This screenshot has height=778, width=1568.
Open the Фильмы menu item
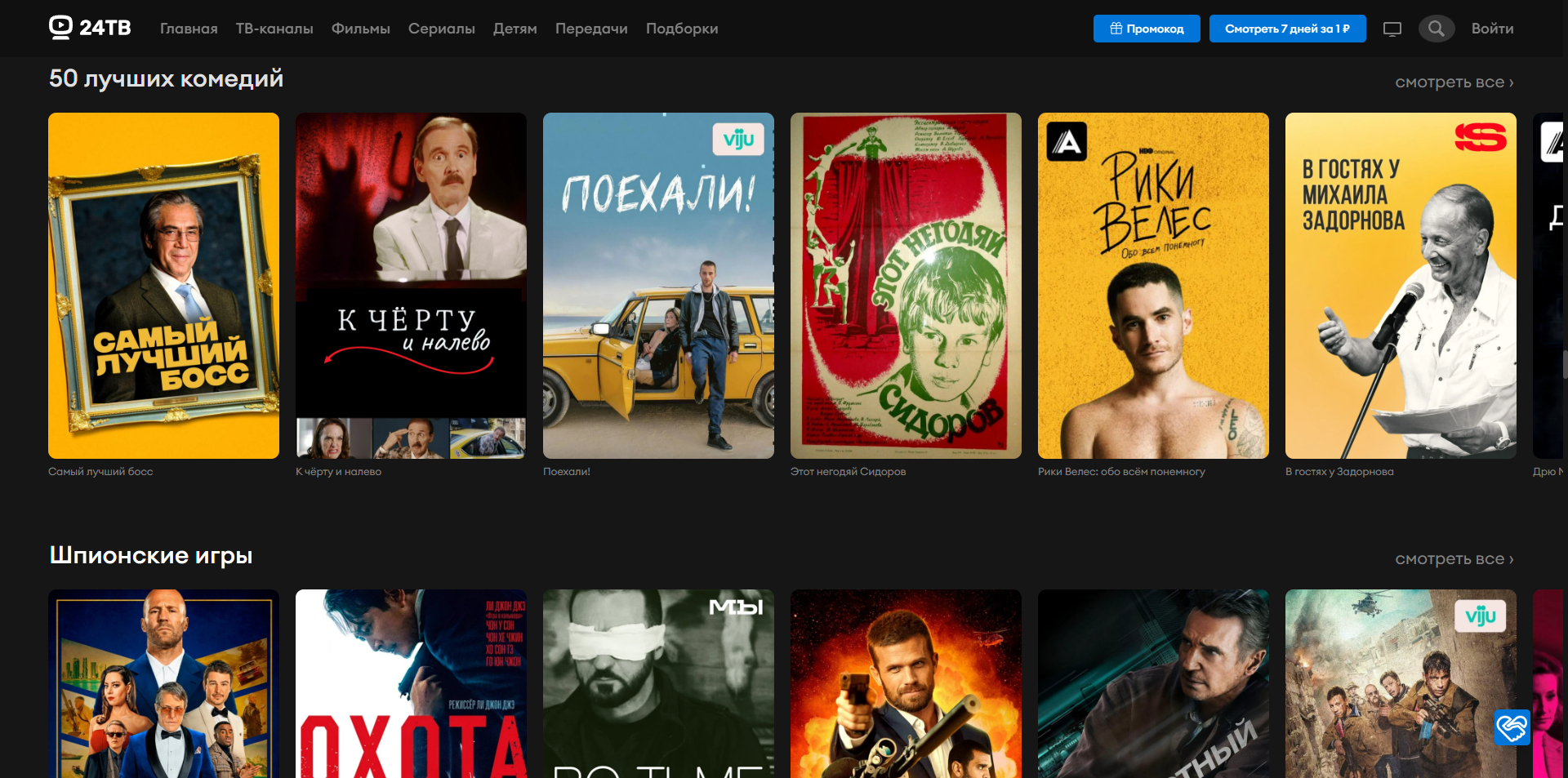pyautogui.click(x=359, y=28)
